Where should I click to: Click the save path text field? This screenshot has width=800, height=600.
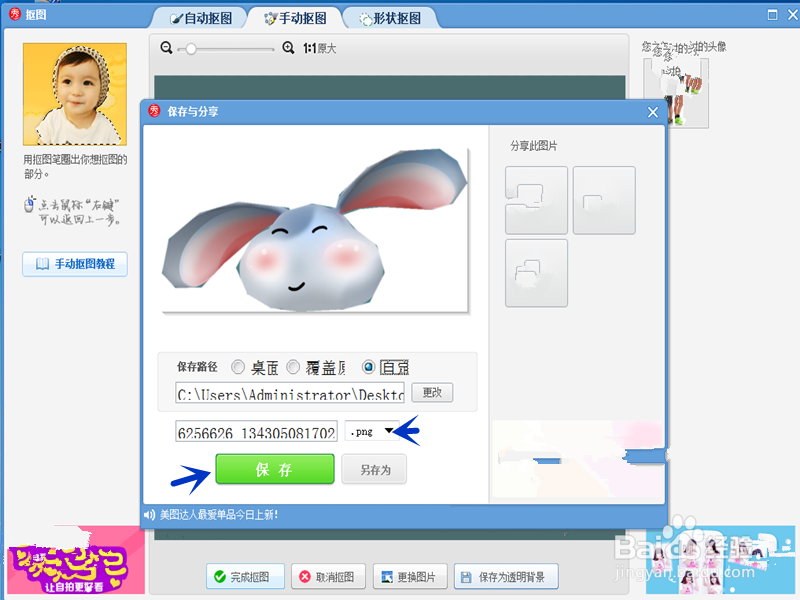click(x=290, y=392)
